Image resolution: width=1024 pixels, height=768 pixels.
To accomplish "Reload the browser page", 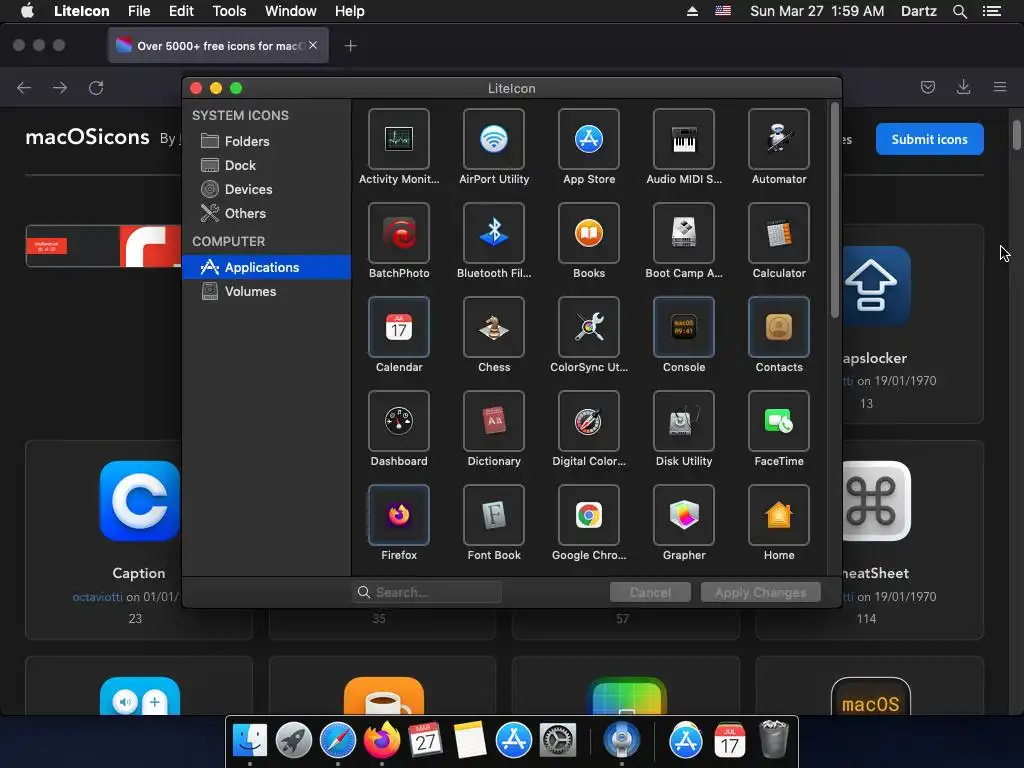I will click(x=96, y=88).
